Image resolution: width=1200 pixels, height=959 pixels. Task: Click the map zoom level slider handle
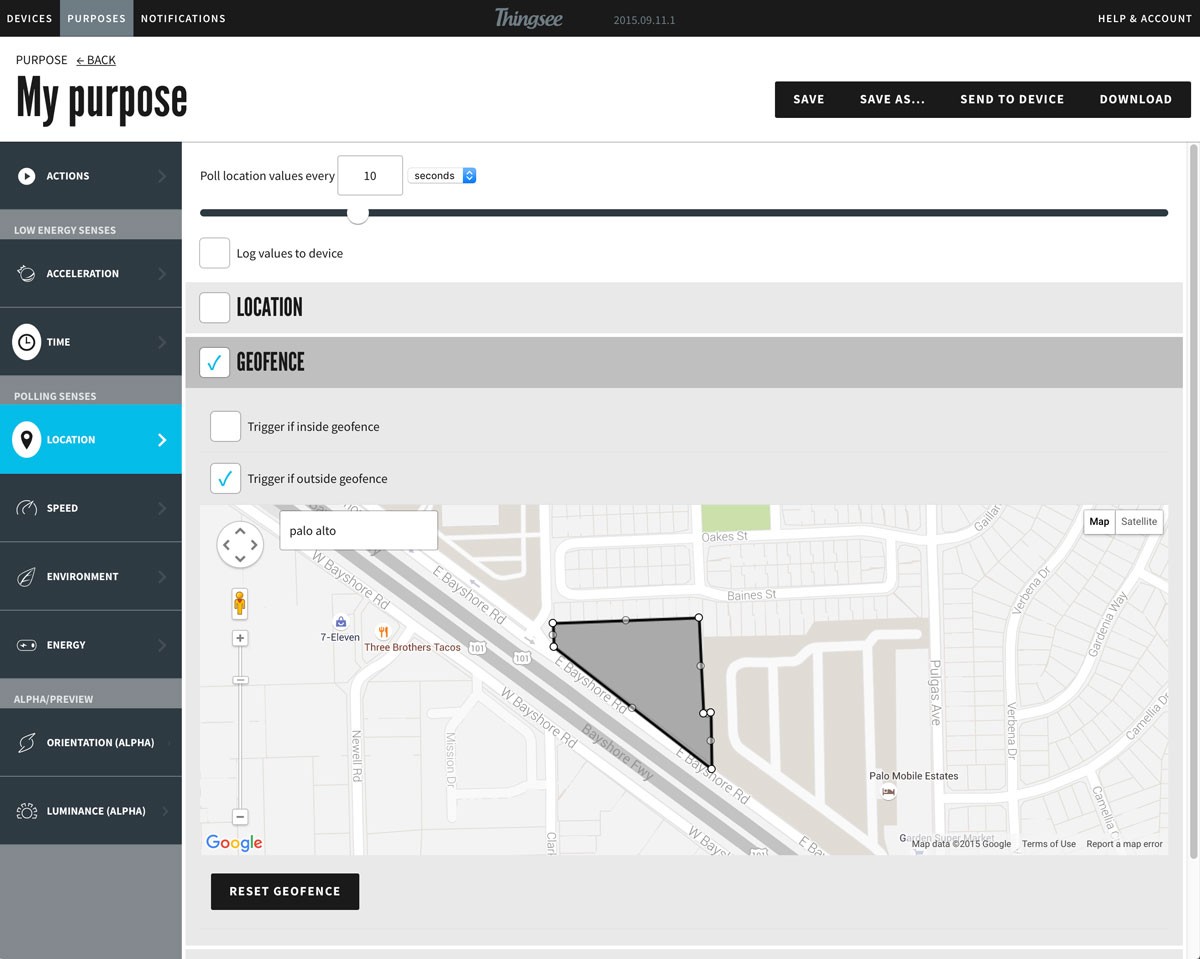coord(240,680)
